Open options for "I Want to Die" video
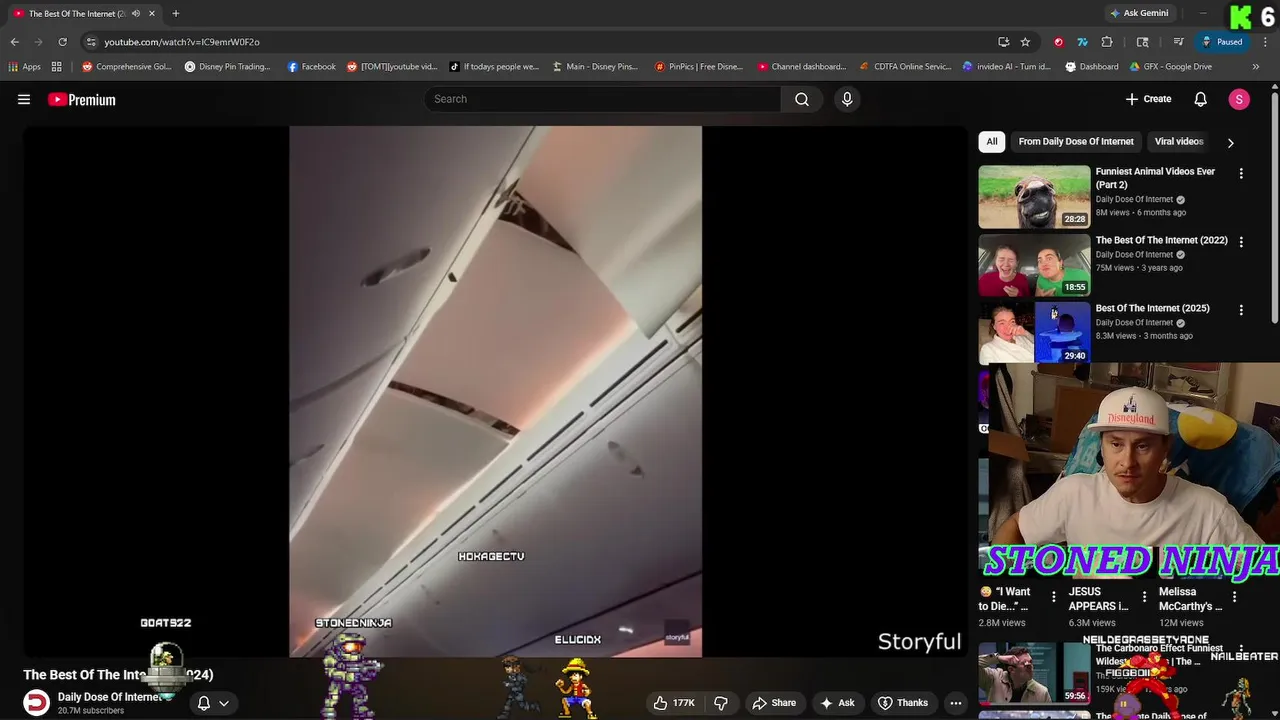1280x720 pixels. (1053, 597)
